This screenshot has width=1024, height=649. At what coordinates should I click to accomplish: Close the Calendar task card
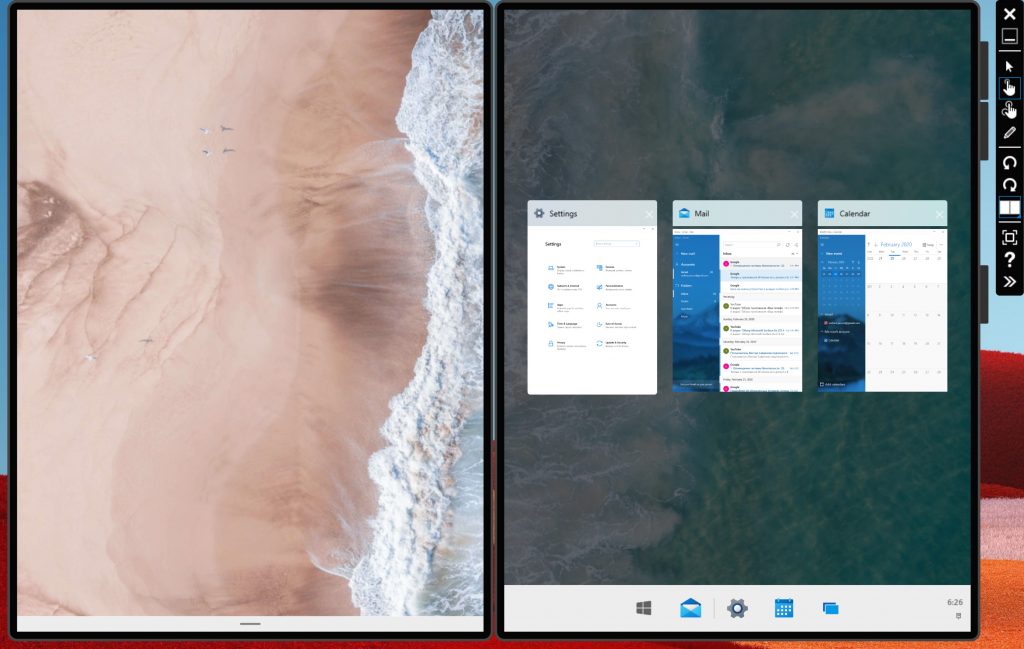tap(939, 214)
